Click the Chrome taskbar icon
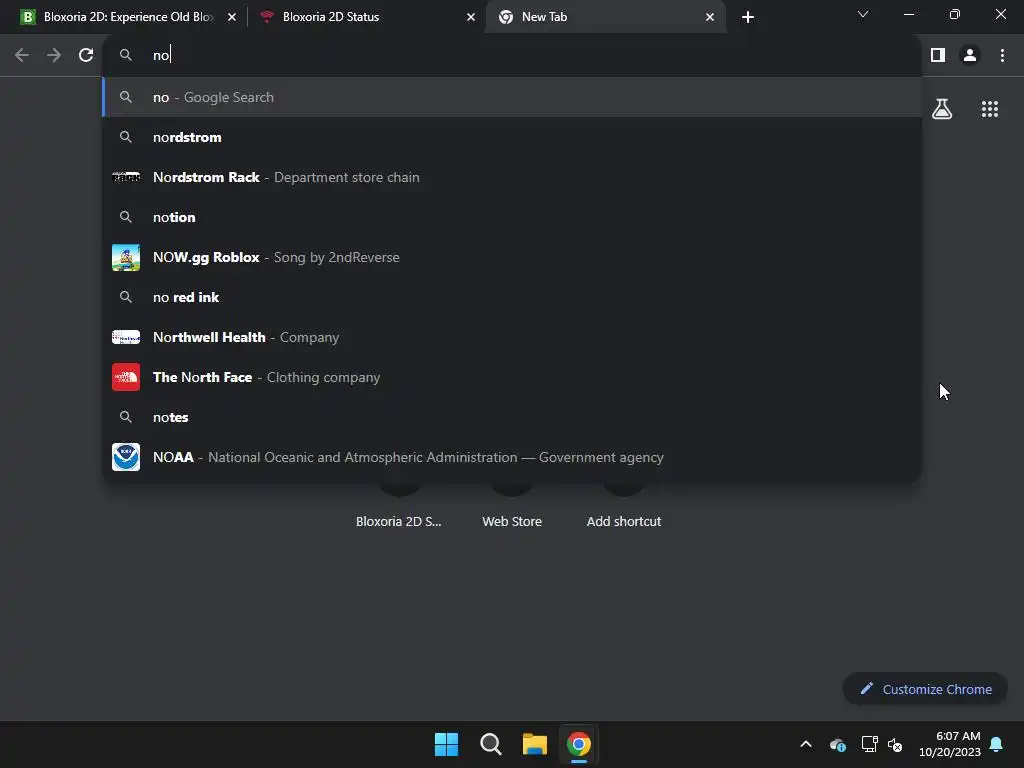Viewport: 1024px width, 768px height. (x=579, y=744)
